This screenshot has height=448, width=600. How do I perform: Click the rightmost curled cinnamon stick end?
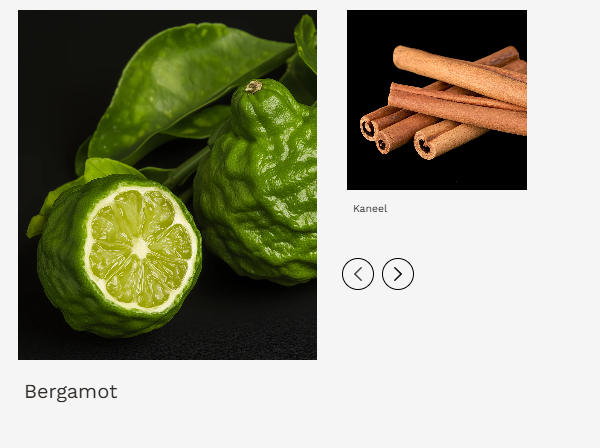point(424,146)
